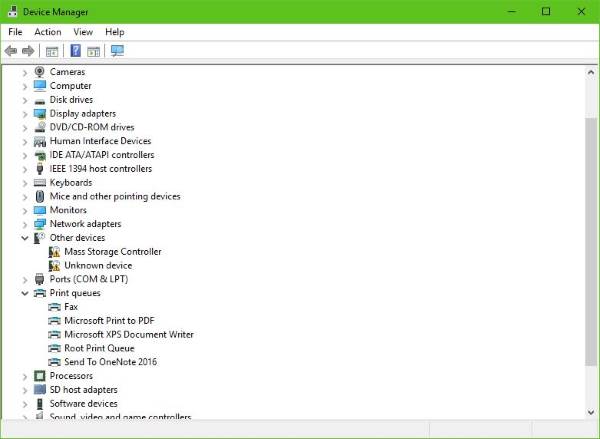Select Microsoft XPS Document Writer

129,334
